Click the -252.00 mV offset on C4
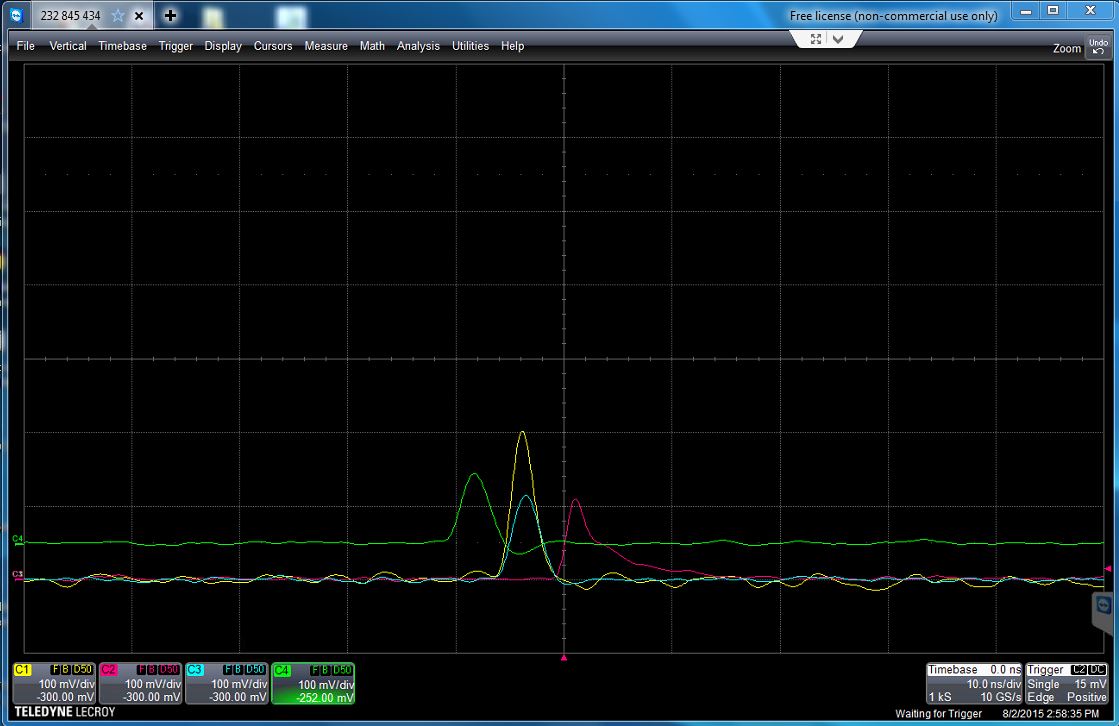Screen dimensions: 1119x726 coord(325,697)
